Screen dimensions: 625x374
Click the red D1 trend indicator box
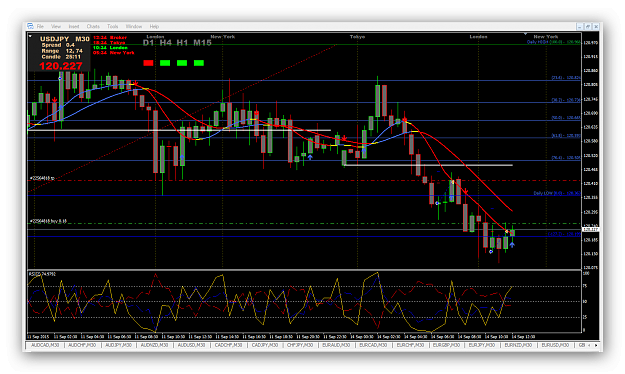pos(148,63)
